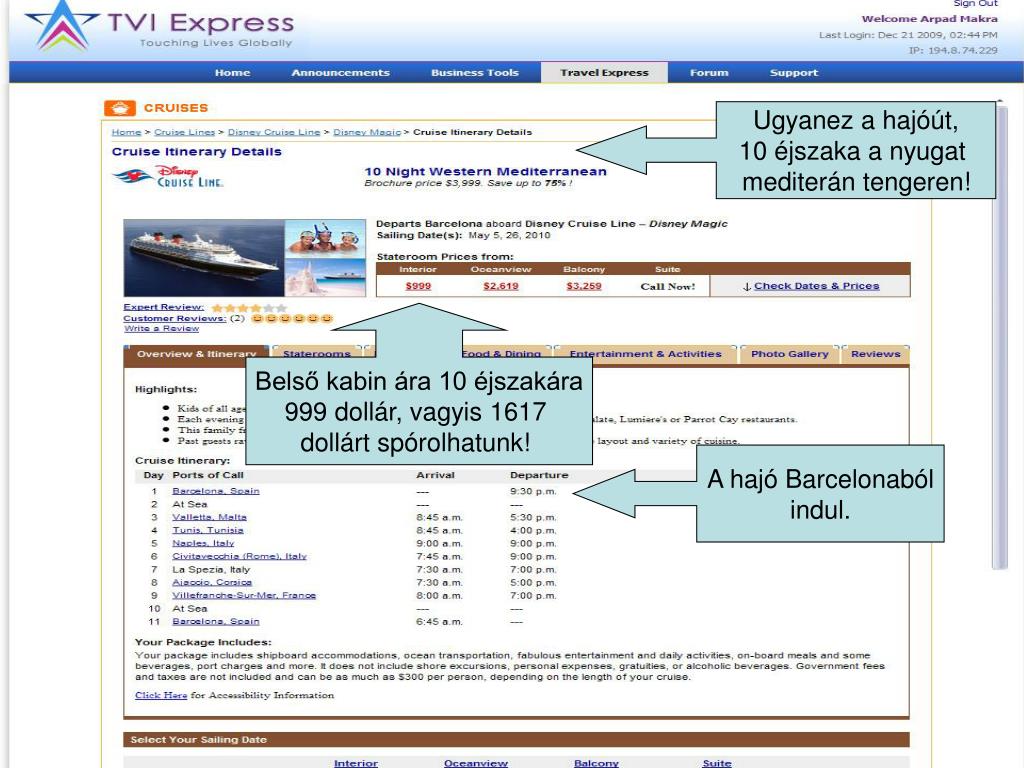Screen dimensions: 1024x768
Task: Click 'Select Your Sailing Date' header bar
Action: 516,740
